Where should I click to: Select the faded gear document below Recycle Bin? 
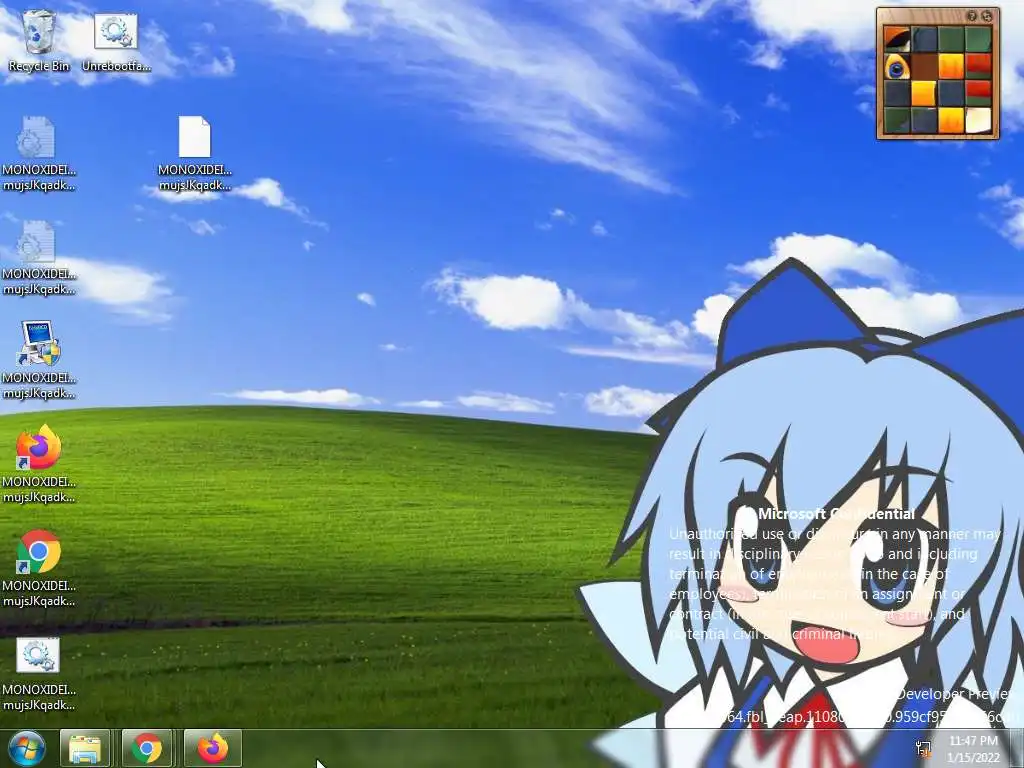[x=38, y=136]
